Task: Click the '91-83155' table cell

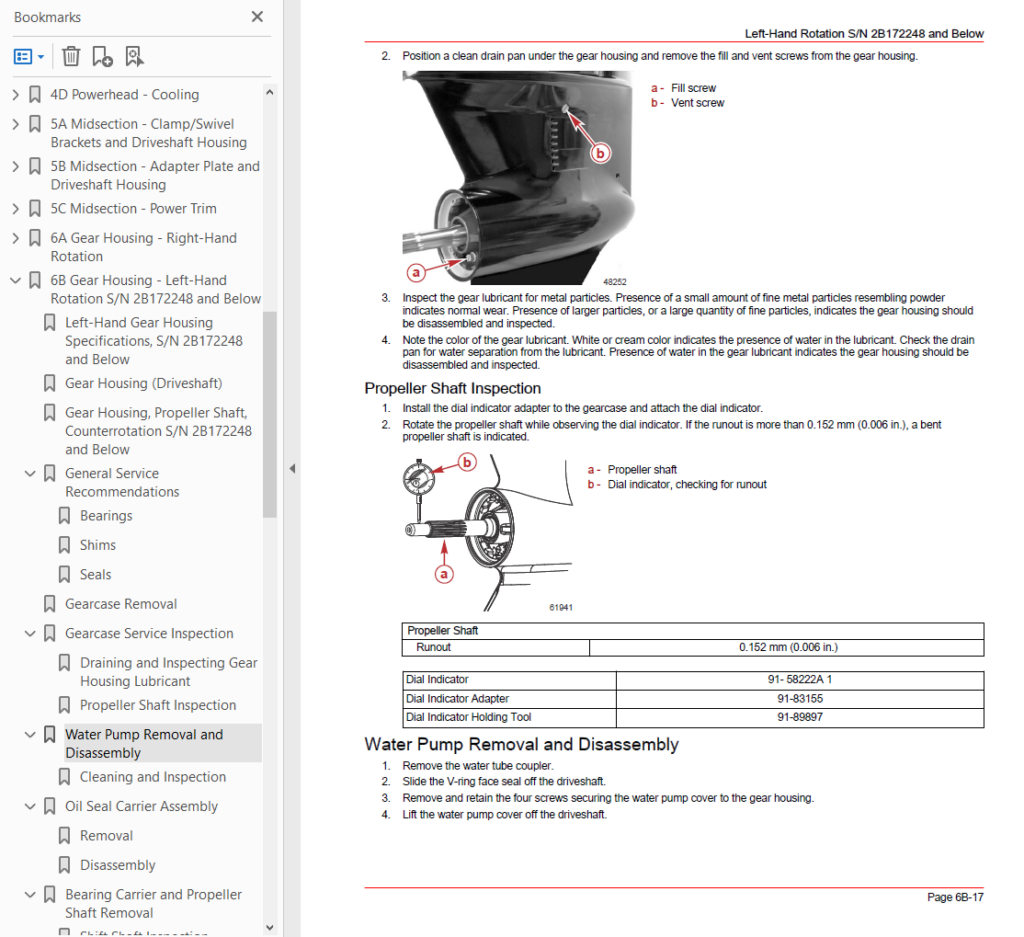Action: tap(800, 699)
